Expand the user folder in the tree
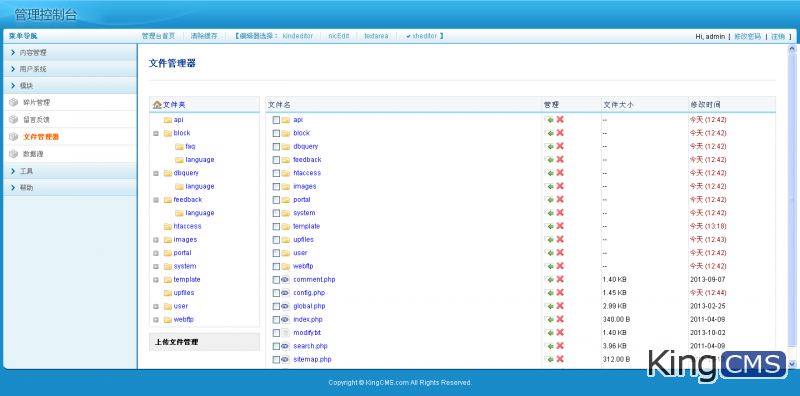 click(x=156, y=306)
